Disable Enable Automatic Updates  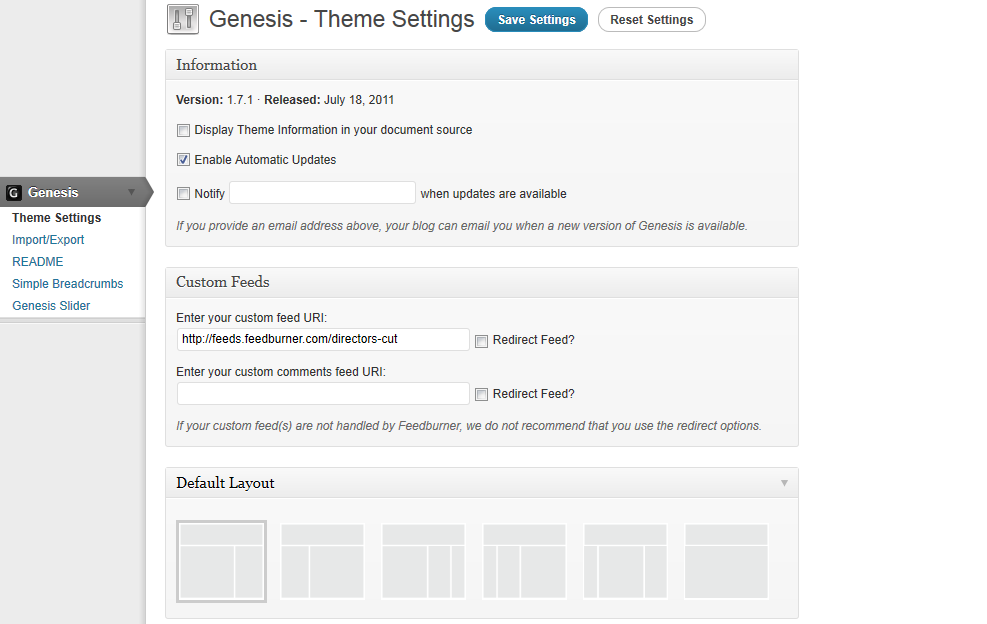point(183,159)
